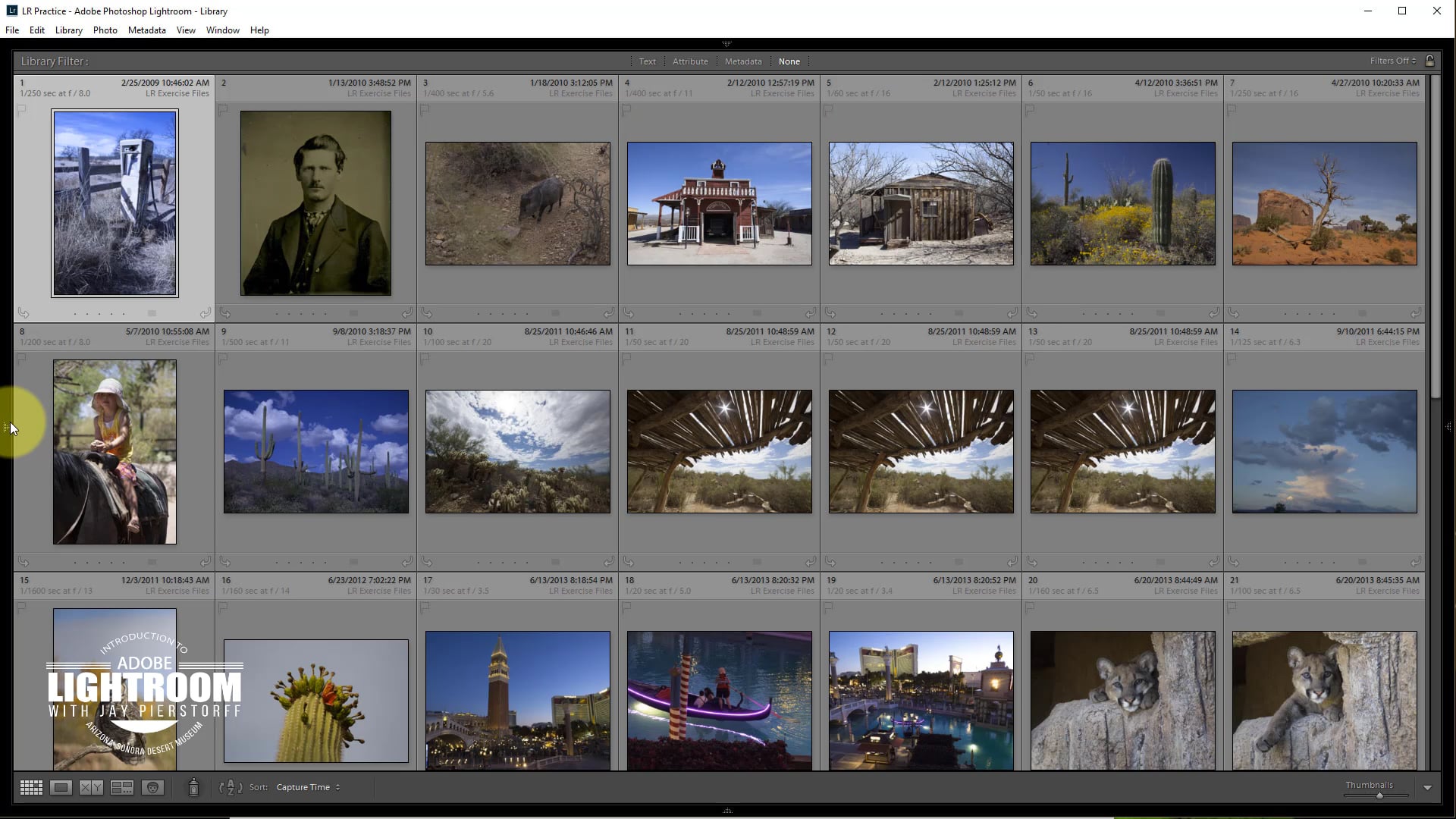Screen dimensions: 1456x819
Task: Activate Survey view
Action: (x=121, y=787)
